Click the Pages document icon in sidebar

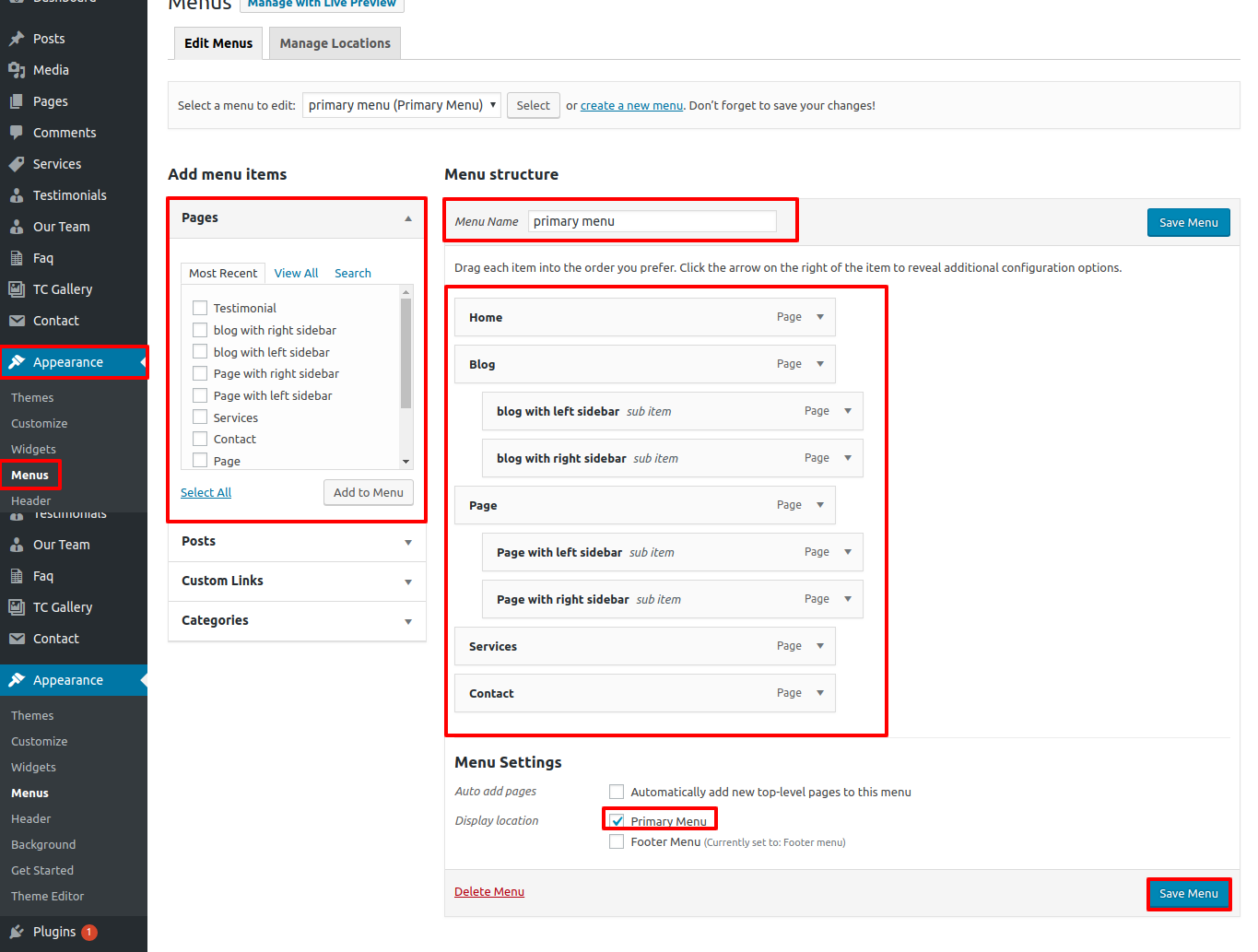click(17, 101)
